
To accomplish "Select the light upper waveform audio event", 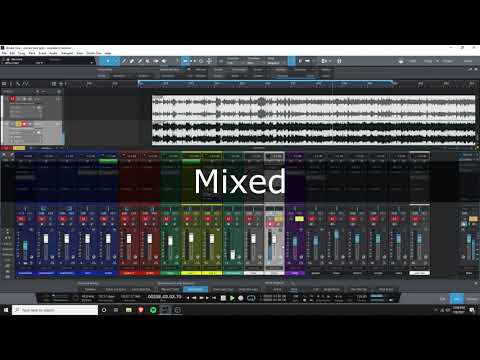I will [314, 108].
